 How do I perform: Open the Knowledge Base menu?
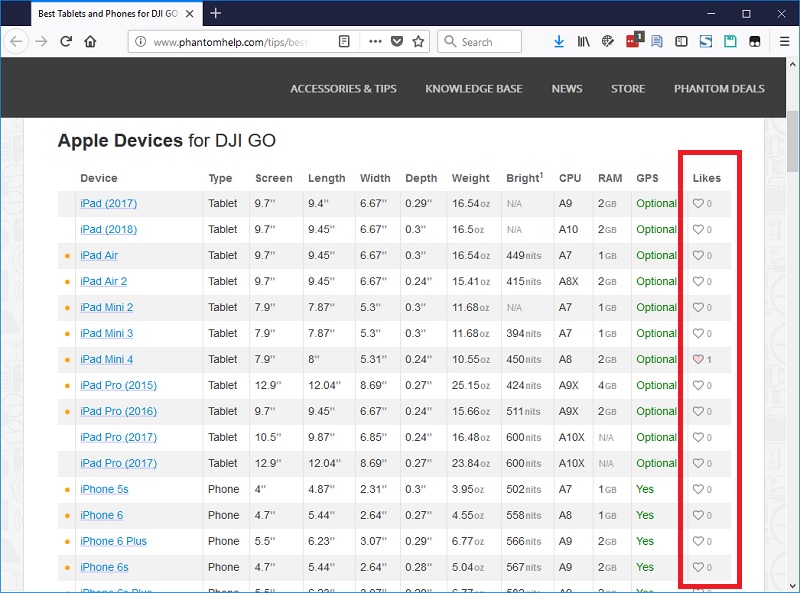pyautogui.click(x=474, y=89)
